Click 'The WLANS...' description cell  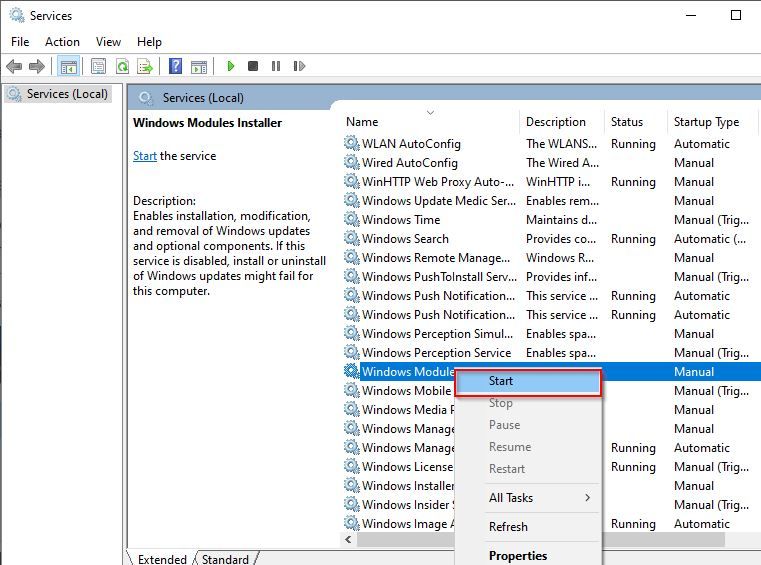[x=562, y=144]
